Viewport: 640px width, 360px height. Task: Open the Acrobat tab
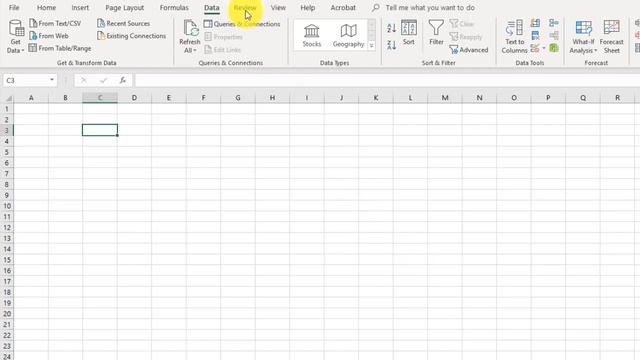343,7
